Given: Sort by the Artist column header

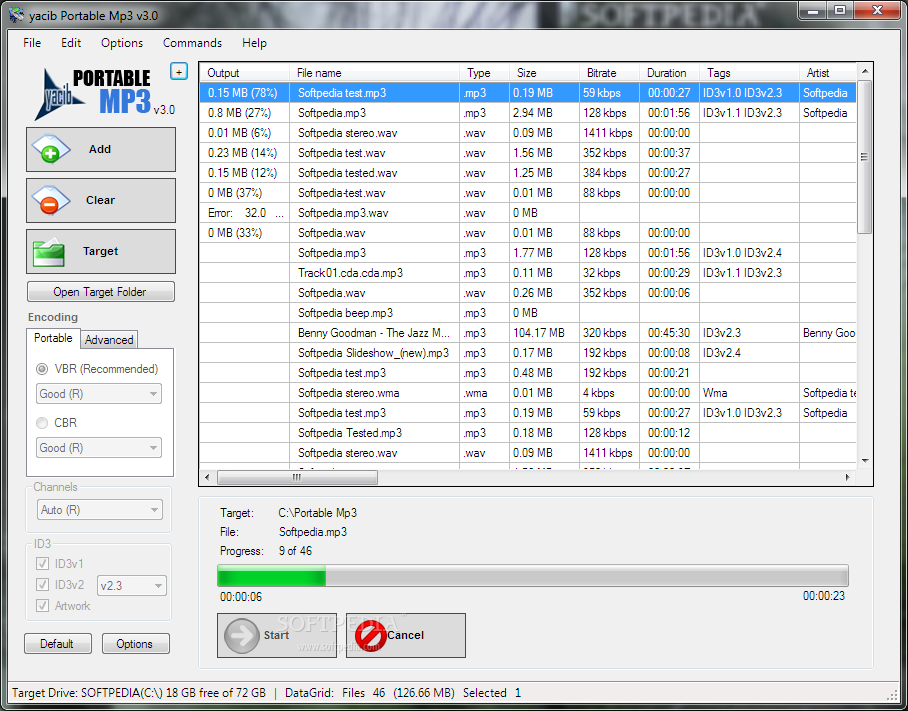Looking at the screenshot, I should point(828,73).
